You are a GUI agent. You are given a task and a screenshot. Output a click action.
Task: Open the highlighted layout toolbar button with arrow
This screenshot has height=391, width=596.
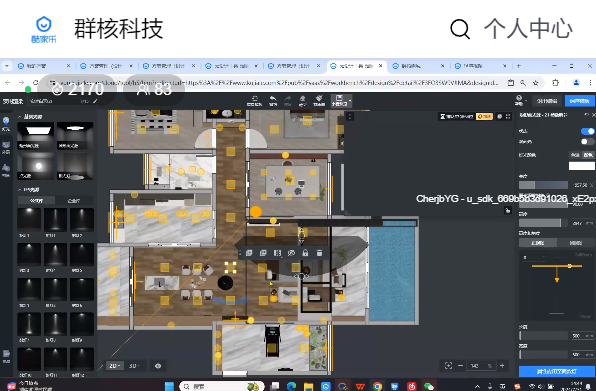341,100
